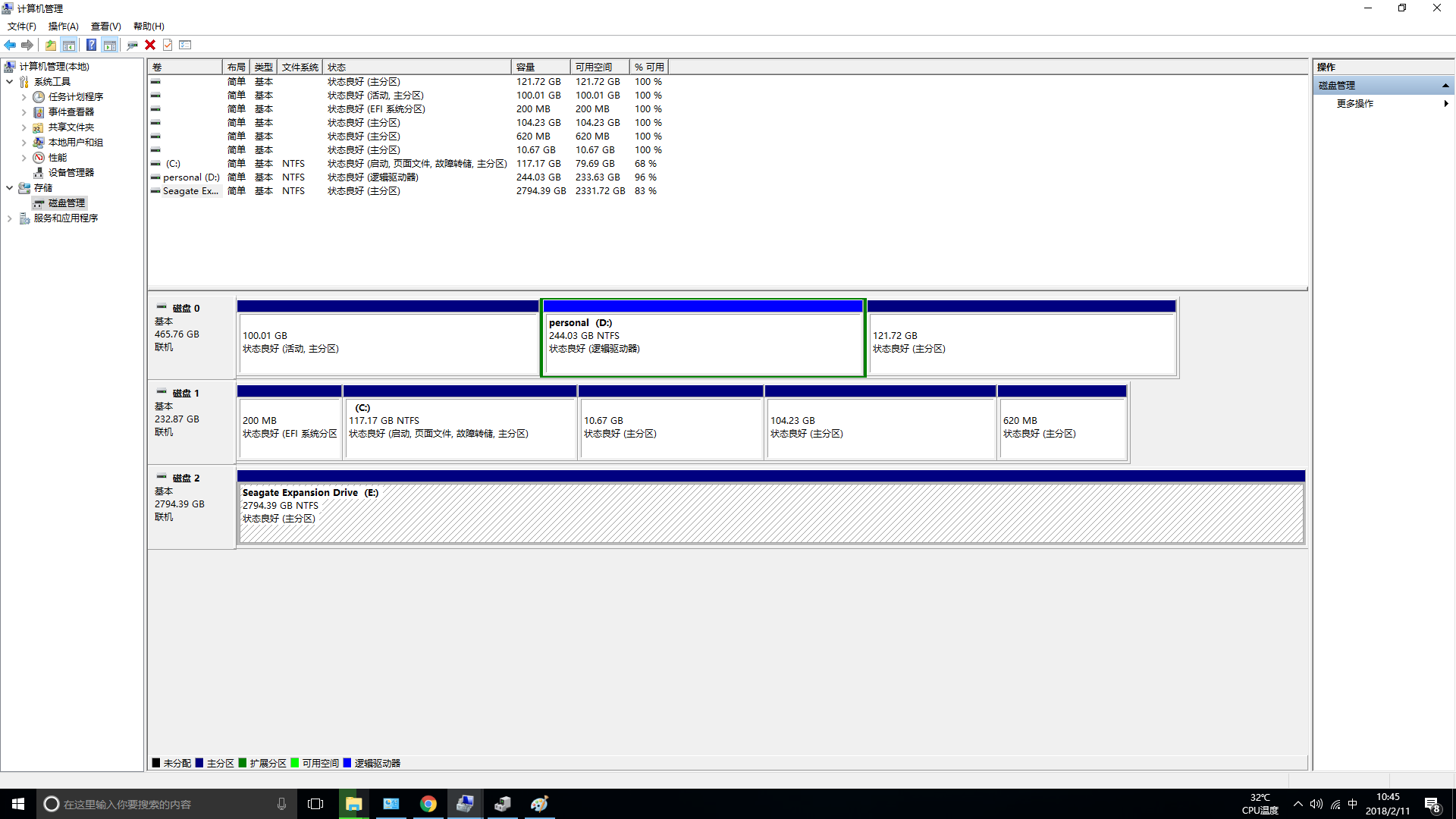This screenshot has height=819, width=1456.
Task: Toggle Show/Hide Console Tree button
Action: 69,45
